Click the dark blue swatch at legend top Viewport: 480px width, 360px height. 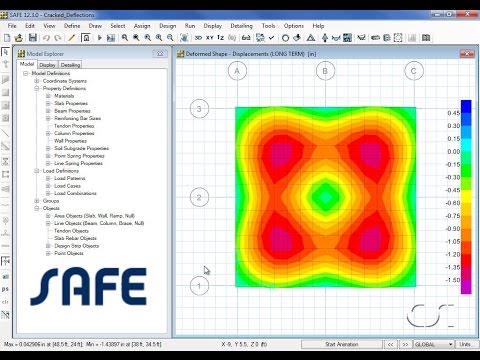466,106
